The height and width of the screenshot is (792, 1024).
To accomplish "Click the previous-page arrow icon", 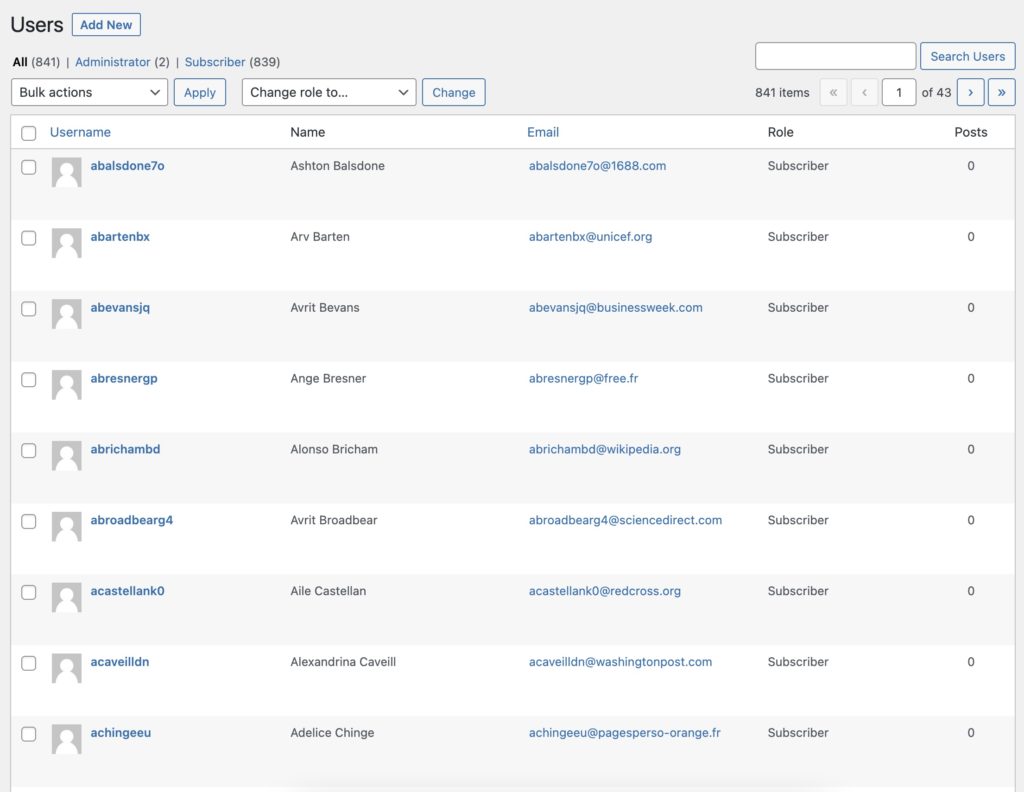I will (864, 91).
